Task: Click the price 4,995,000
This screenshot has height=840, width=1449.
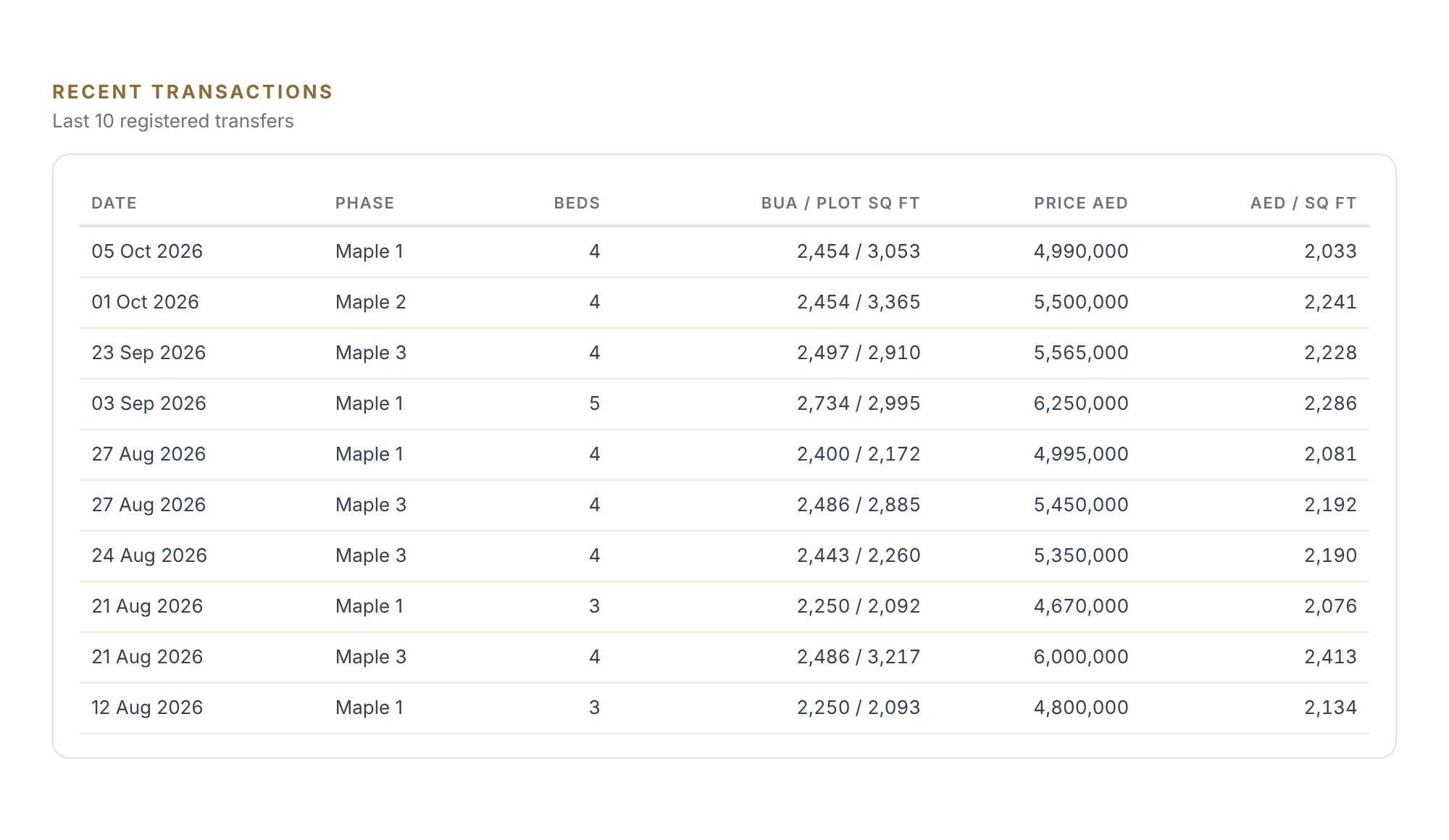Action: click(1081, 454)
